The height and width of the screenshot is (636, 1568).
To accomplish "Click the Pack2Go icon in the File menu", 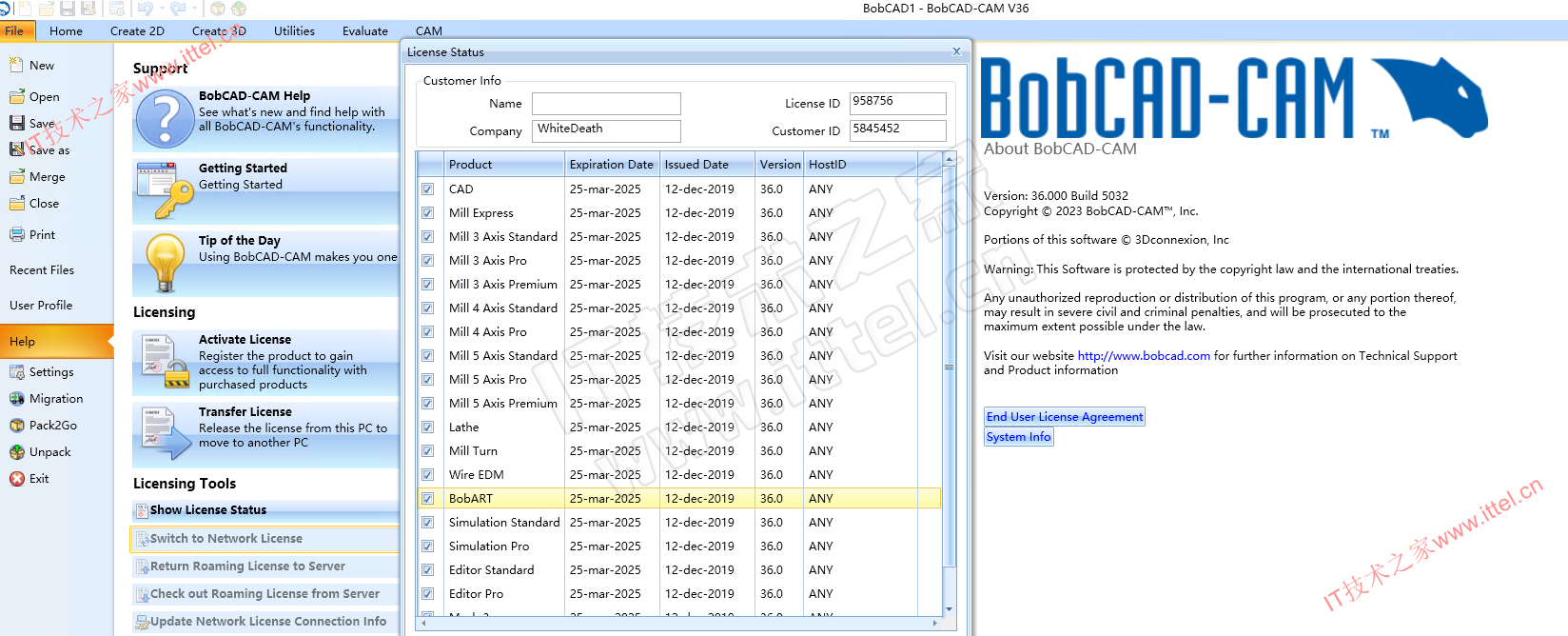I will (16, 426).
